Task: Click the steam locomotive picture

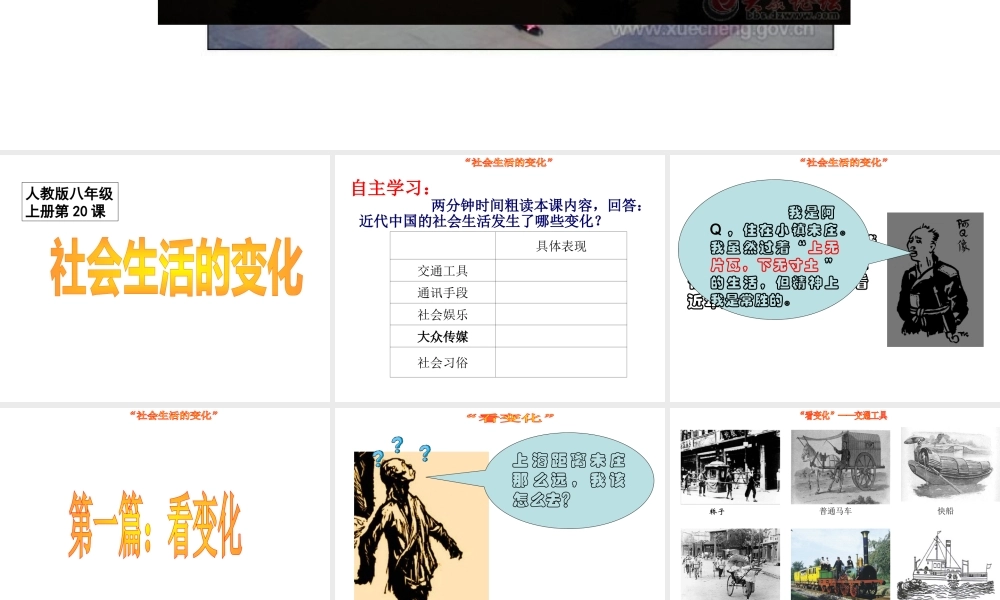Action: (840, 564)
